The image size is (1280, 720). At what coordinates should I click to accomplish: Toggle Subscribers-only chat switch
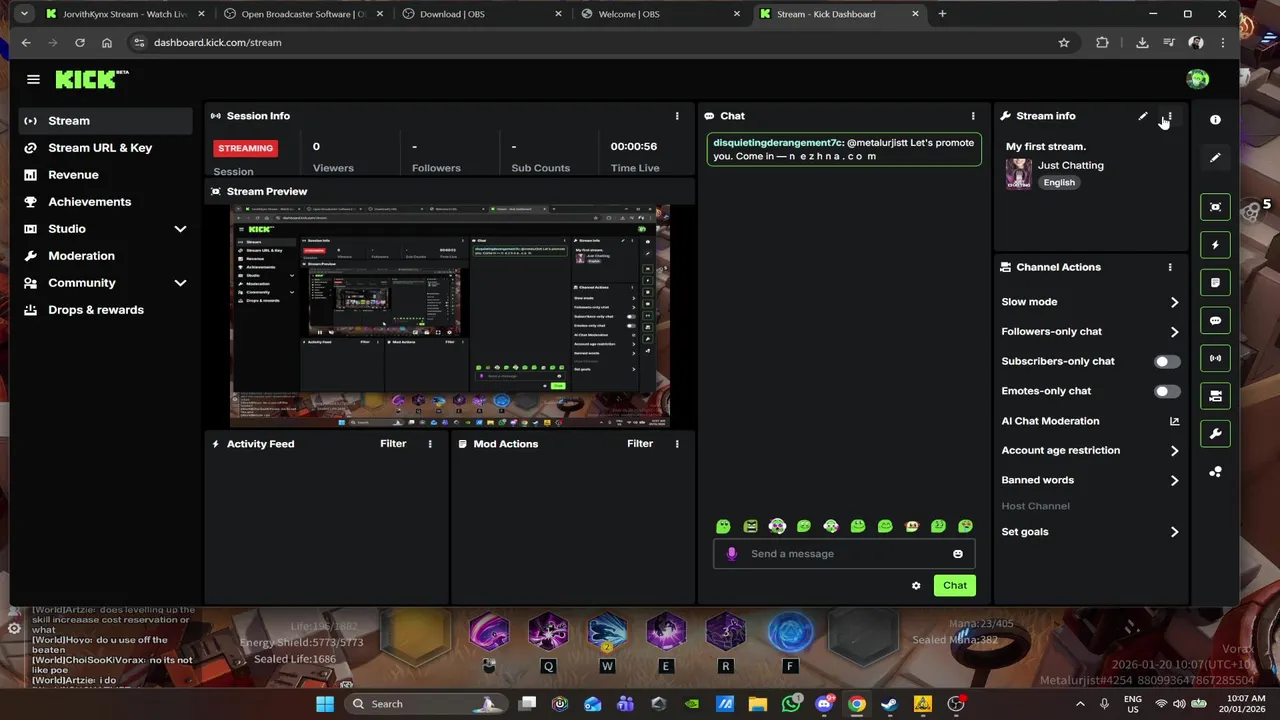1167,361
